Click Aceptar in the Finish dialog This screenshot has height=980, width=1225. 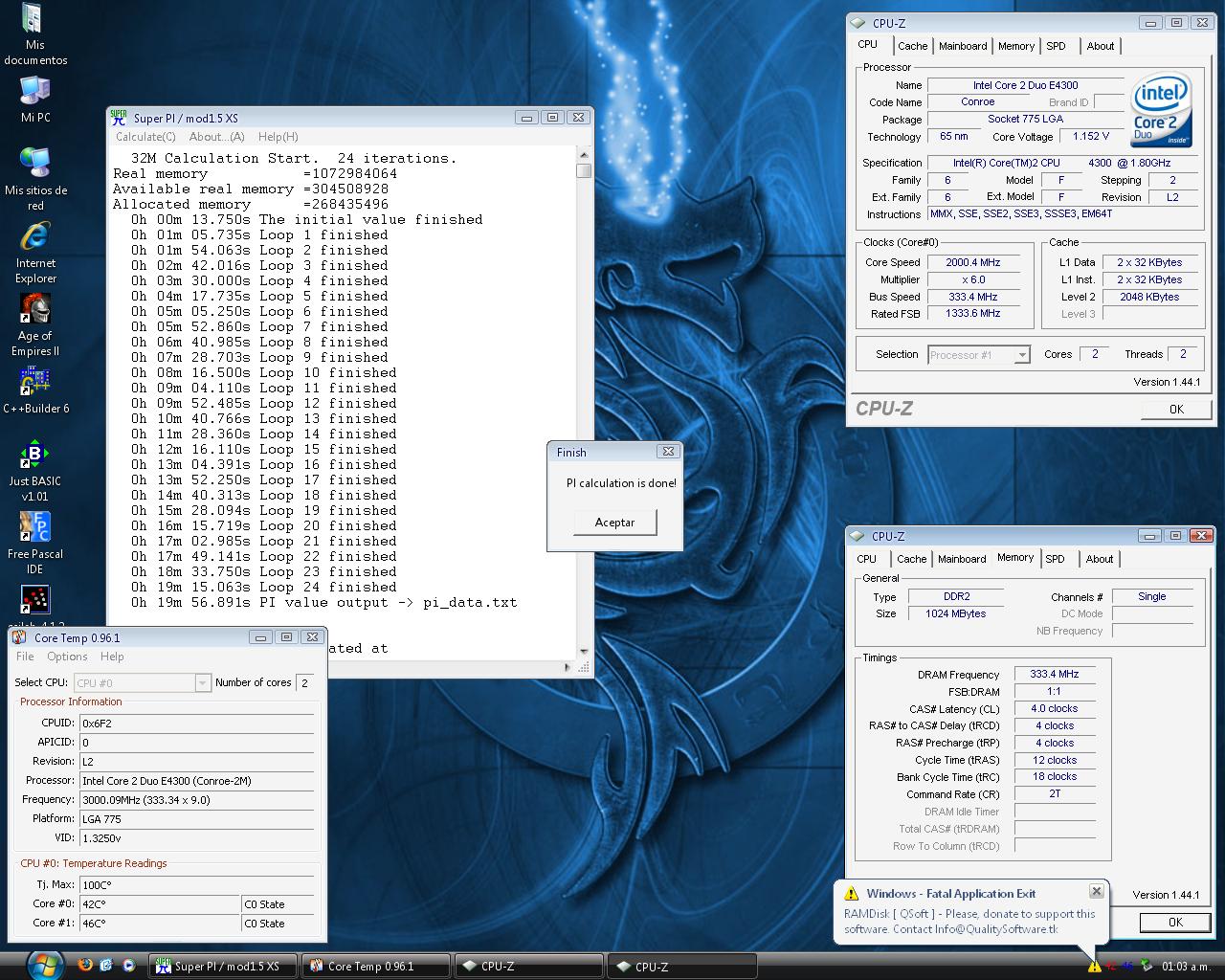[614, 523]
